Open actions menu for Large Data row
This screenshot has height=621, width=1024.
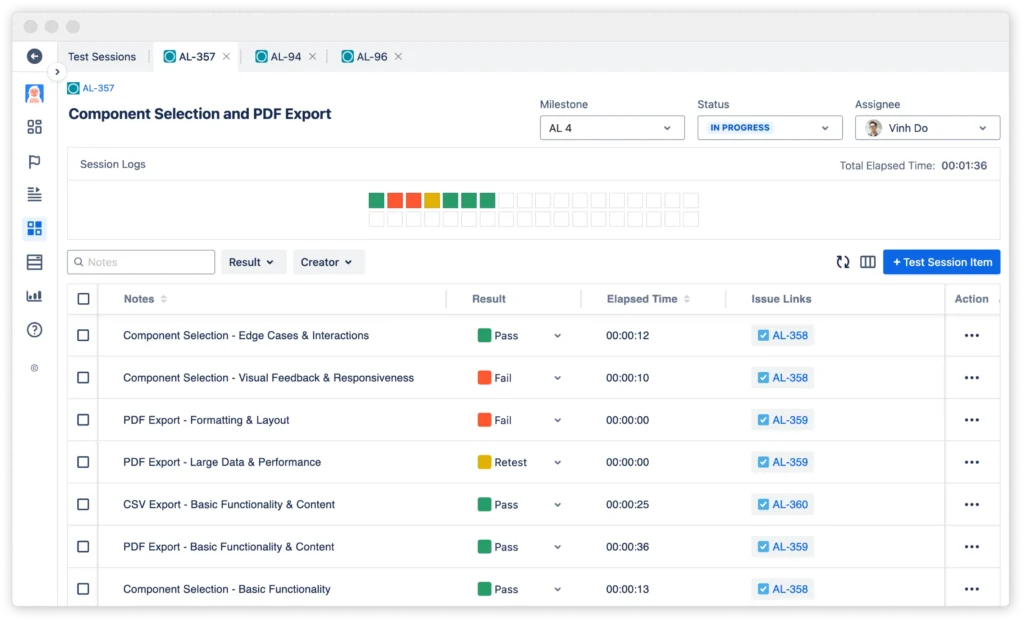click(972, 462)
